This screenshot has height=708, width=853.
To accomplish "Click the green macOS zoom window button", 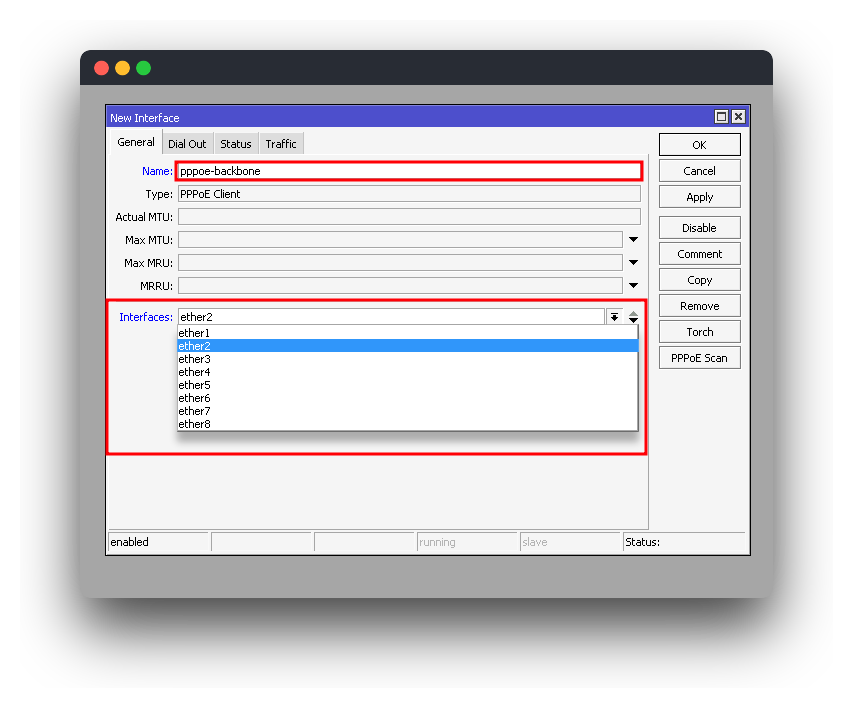I will click(x=143, y=68).
